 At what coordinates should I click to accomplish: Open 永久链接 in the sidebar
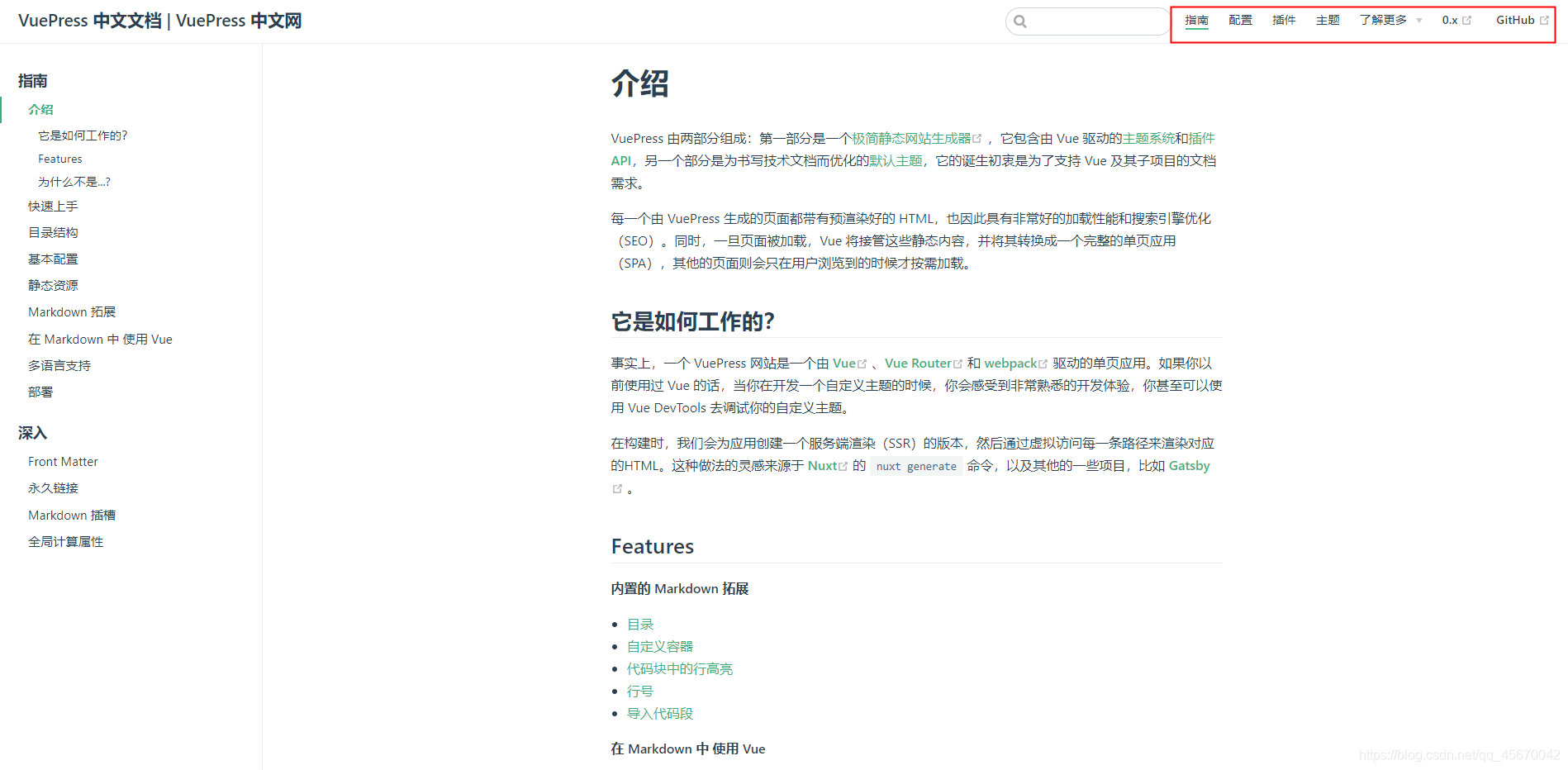53,488
